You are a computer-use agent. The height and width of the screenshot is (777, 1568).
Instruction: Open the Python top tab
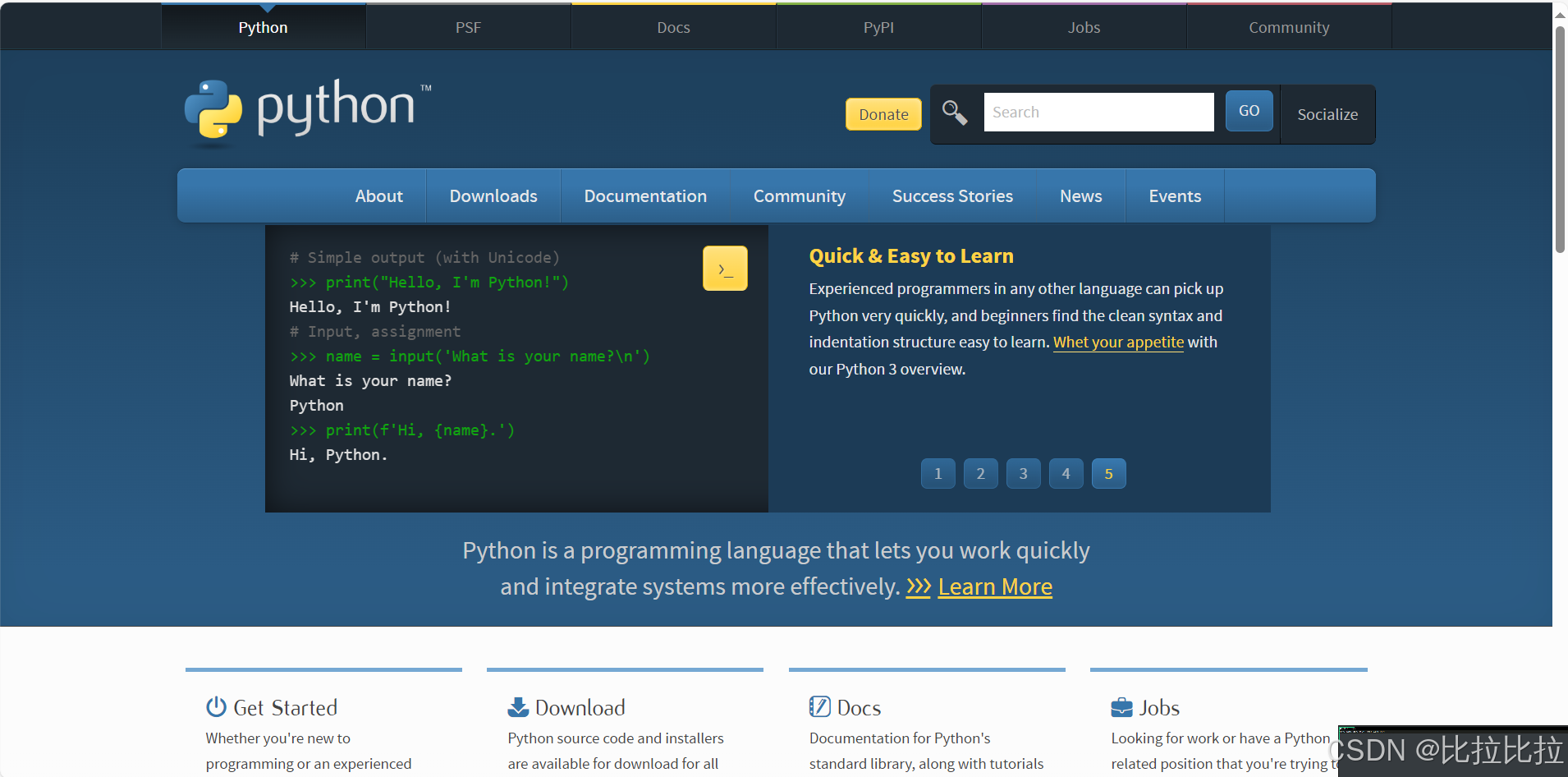[x=263, y=27]
